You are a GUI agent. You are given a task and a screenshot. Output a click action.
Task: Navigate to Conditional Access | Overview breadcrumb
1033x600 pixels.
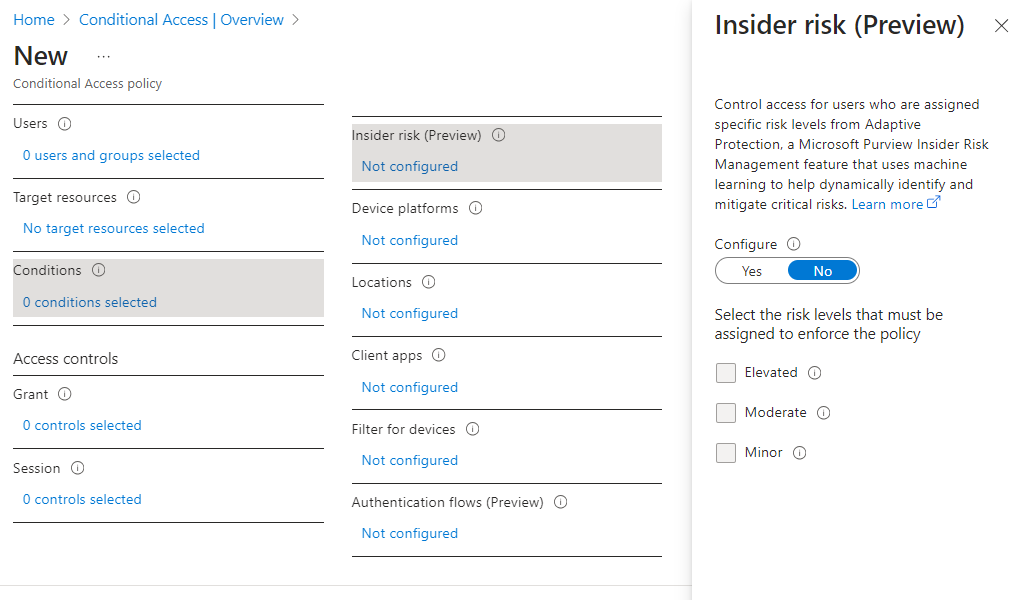pyautogui.click(x=181, y=20)
